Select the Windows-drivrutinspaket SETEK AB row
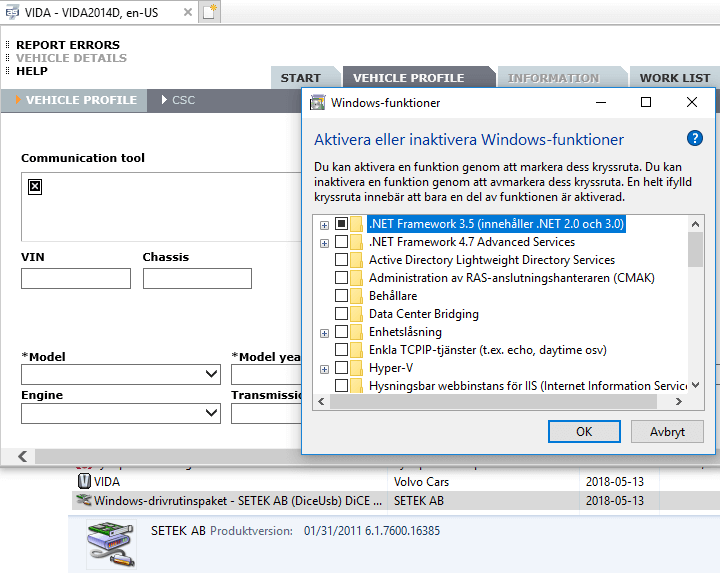This screenshot has width=720, height=573. pos(396,500)
